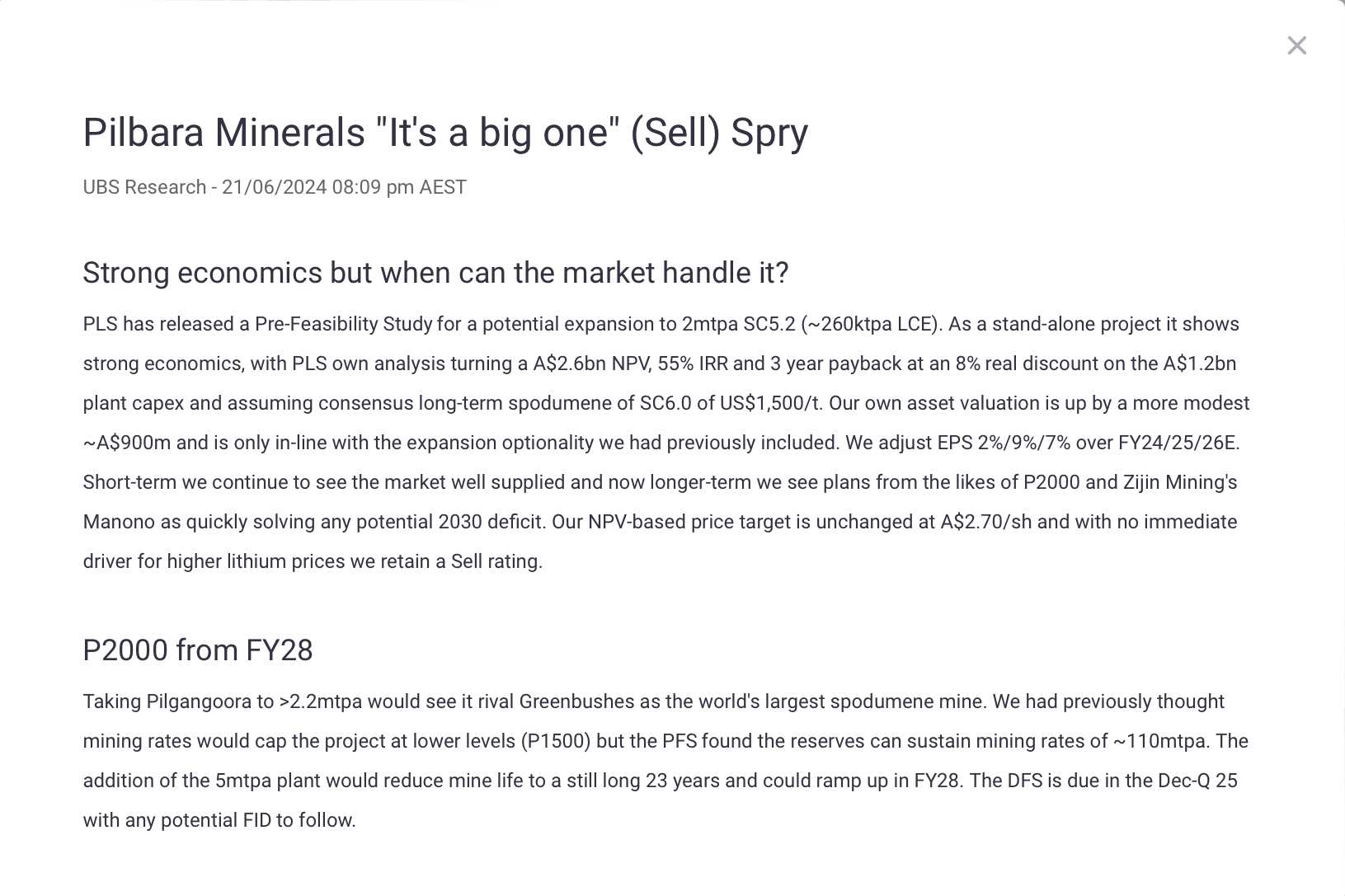This screenshot has height=896, width=1345.
Task: Click the "P2000 from FY28" heading
Action: click(198, 650)
